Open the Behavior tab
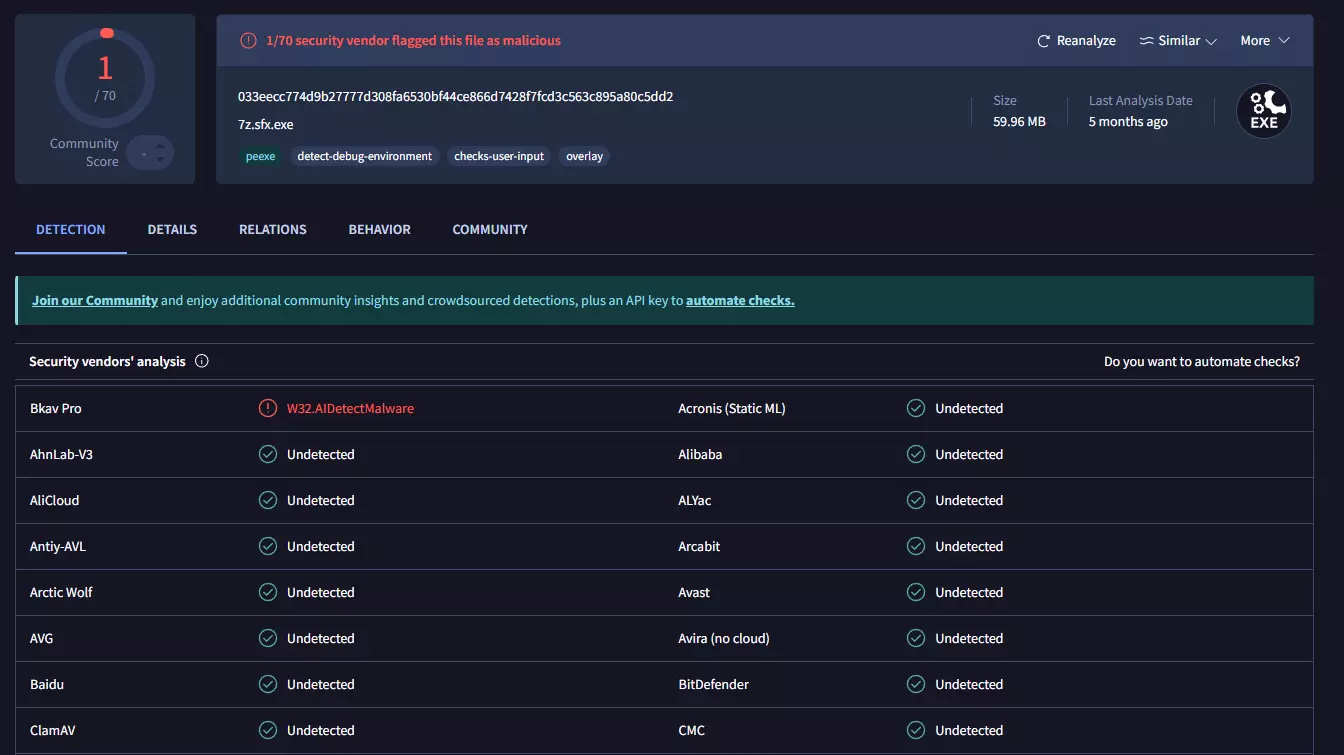Viewport: 1344px width, 755px height. click(x=379, y=229)
